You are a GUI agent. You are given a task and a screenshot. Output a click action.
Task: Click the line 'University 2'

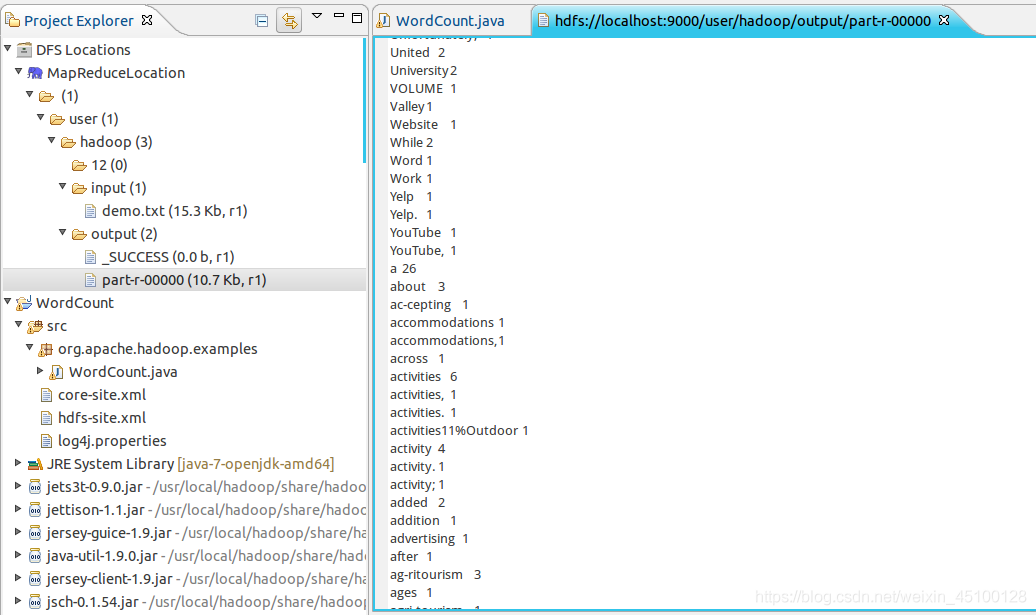(424, 71)
